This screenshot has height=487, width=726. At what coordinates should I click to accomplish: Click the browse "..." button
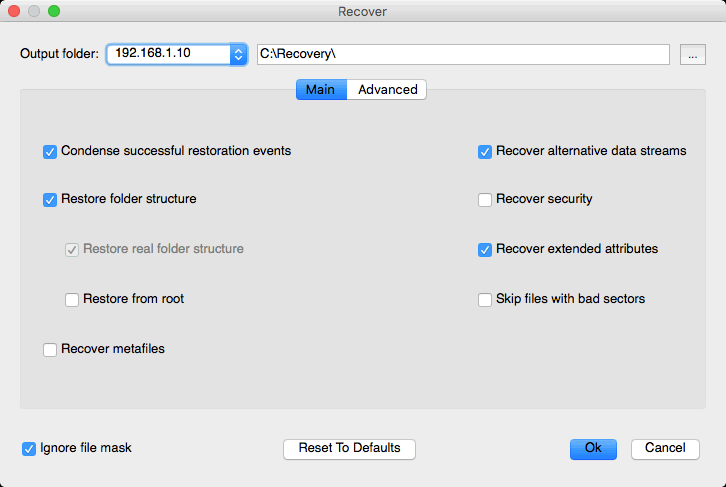693,55
